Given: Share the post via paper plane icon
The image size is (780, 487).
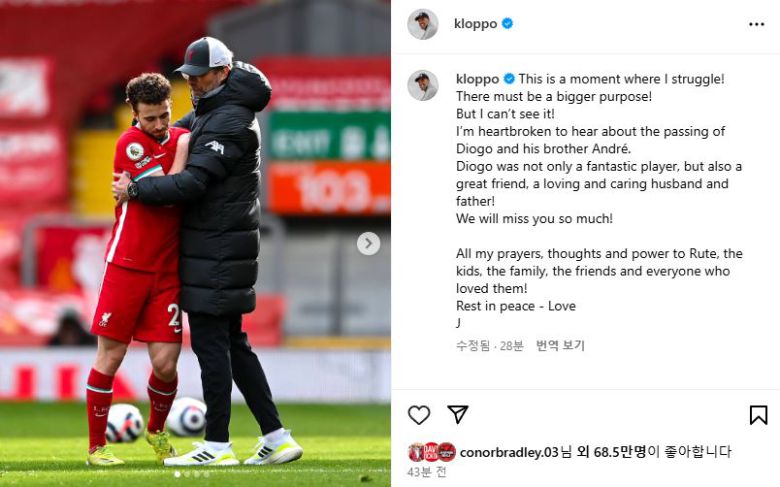Looking at the screenshot, I should coord(458,414).
